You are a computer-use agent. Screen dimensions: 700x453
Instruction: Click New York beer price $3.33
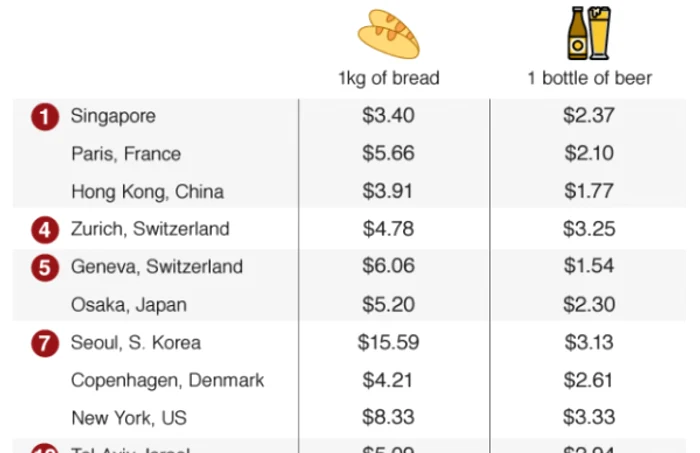(589, 417)
